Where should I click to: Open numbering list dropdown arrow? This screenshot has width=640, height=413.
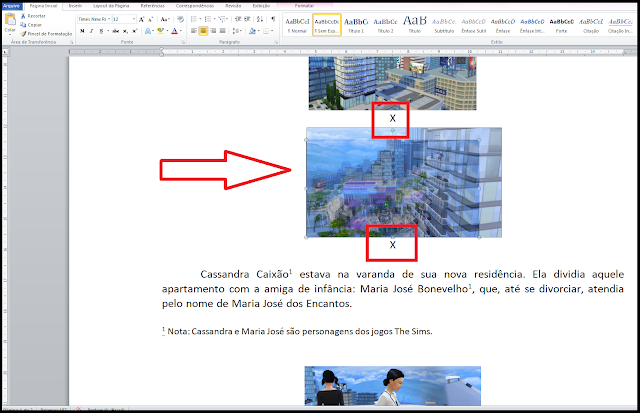(x=214, y=19)
